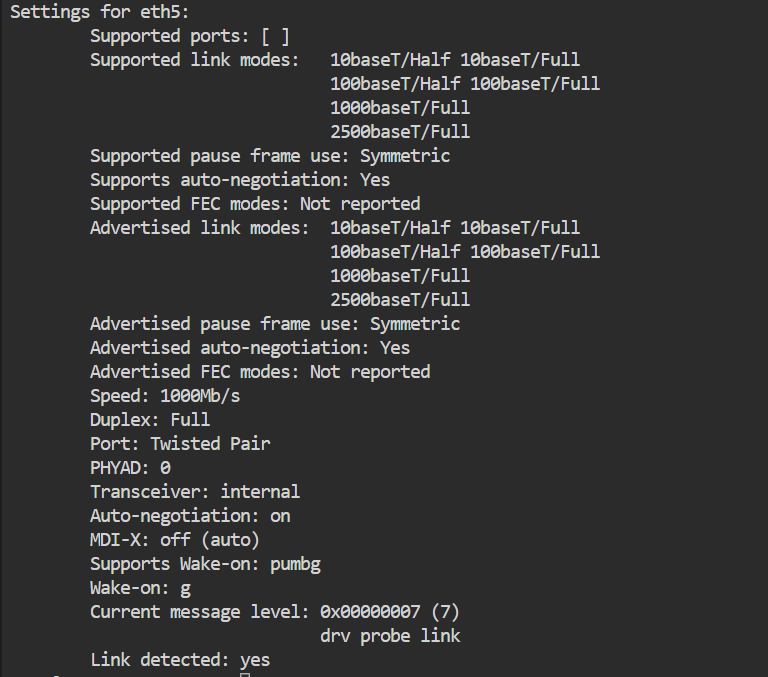This screenshot has width=768, height=677.
Task: Click 'Advertised pause frame use: Symmetric' line
Action: [x=275, y=324]
